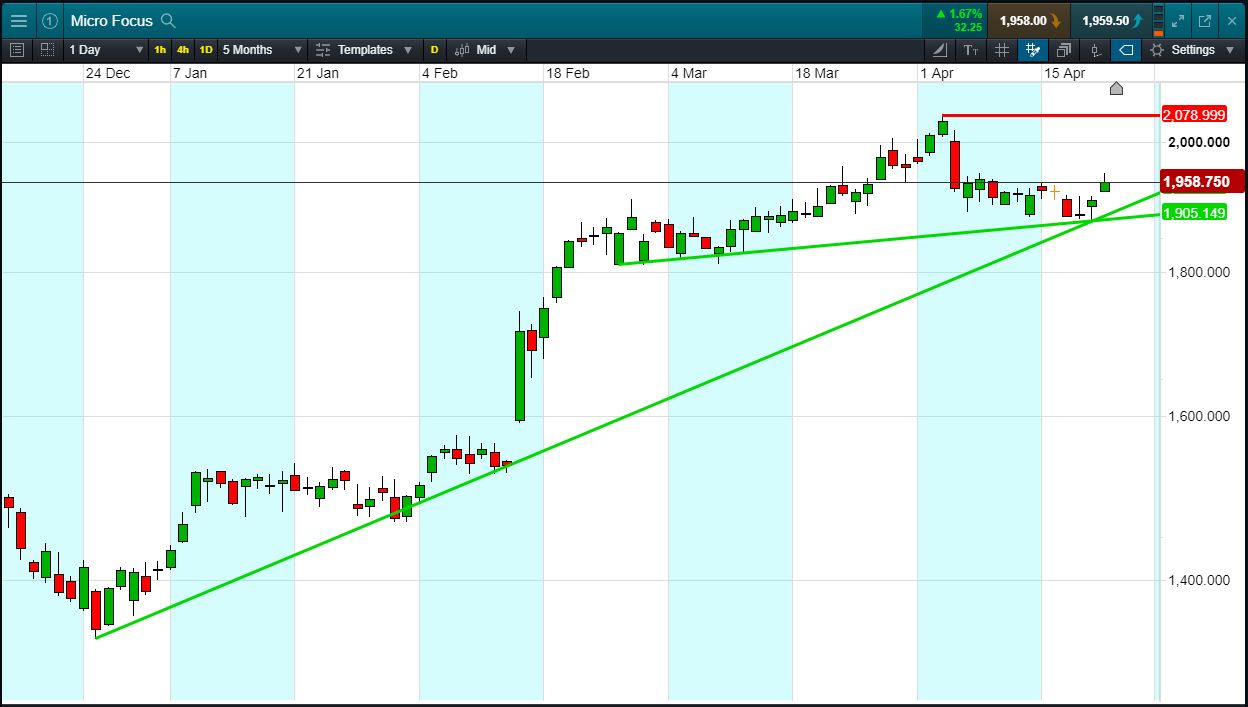Click the 1,800.000 axis value
The width and height of the screenshot is (1248, 707).
pyautogui.click(x=1199, y=272)
